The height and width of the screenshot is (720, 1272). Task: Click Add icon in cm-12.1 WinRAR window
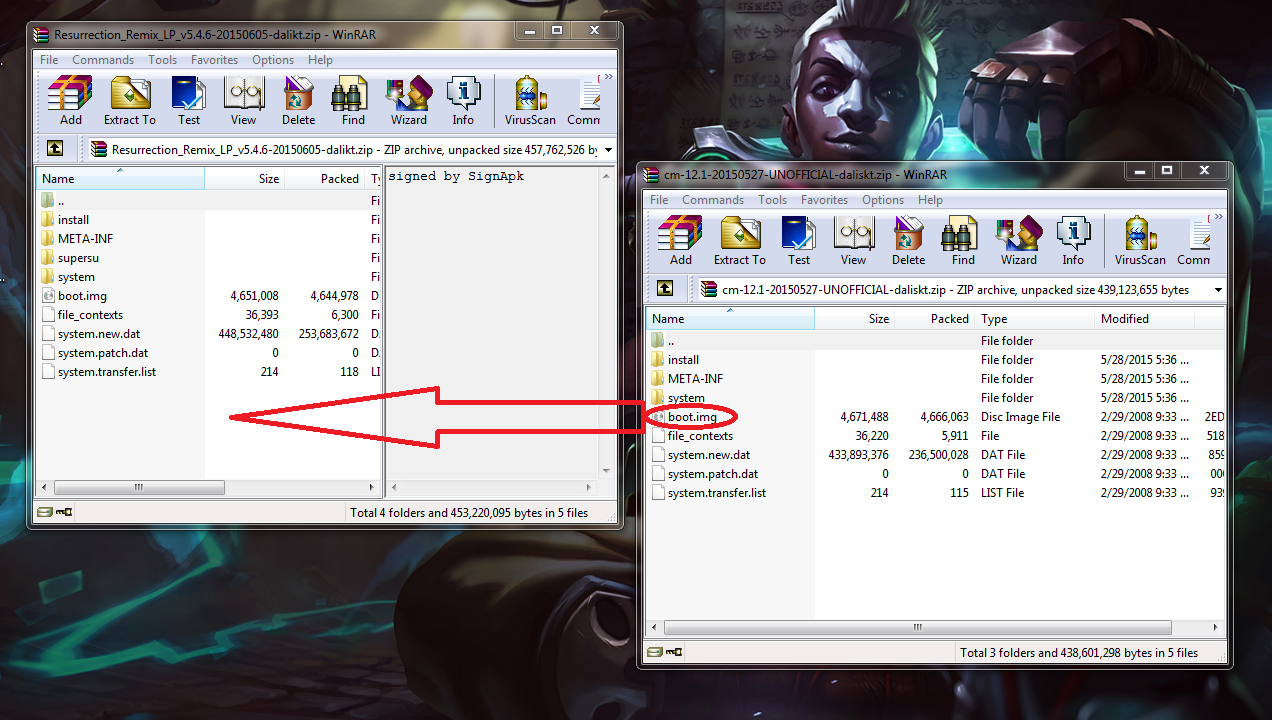point(680,240)
